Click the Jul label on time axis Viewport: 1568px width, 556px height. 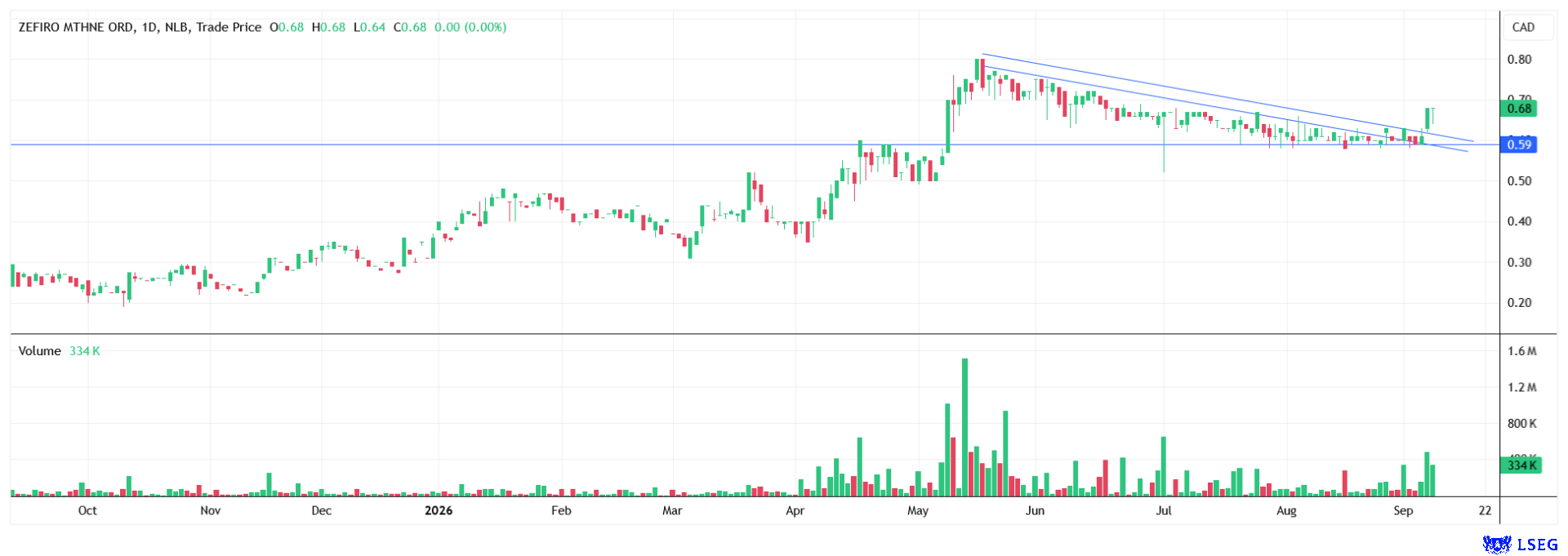(1163, 510)
